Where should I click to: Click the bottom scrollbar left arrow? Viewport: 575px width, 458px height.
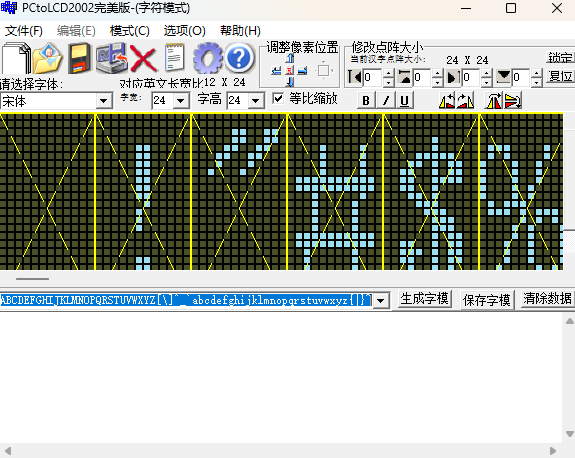pos(8,451)
